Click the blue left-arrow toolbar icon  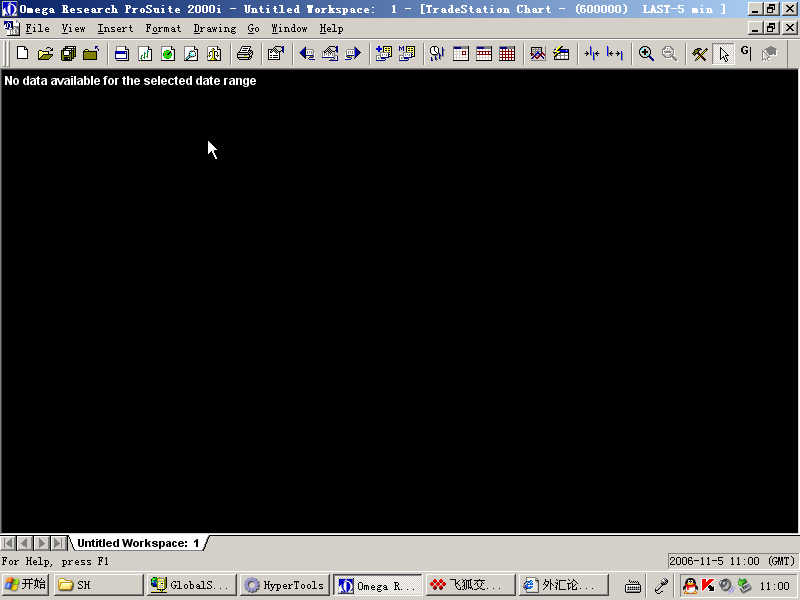tap(307, 54)
